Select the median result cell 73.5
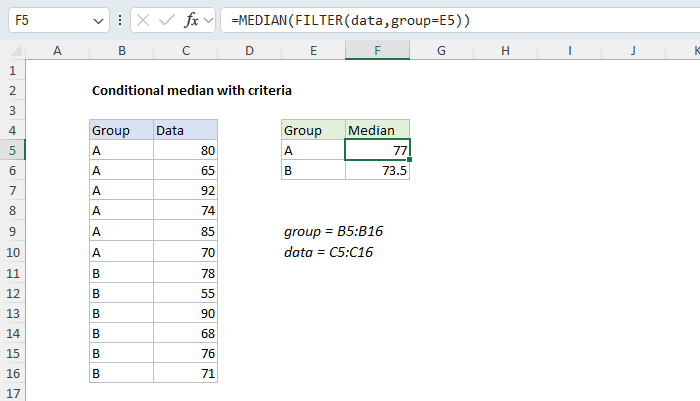Image resolution: width=700 pixels, height=401 pixels. pos(377,170)
